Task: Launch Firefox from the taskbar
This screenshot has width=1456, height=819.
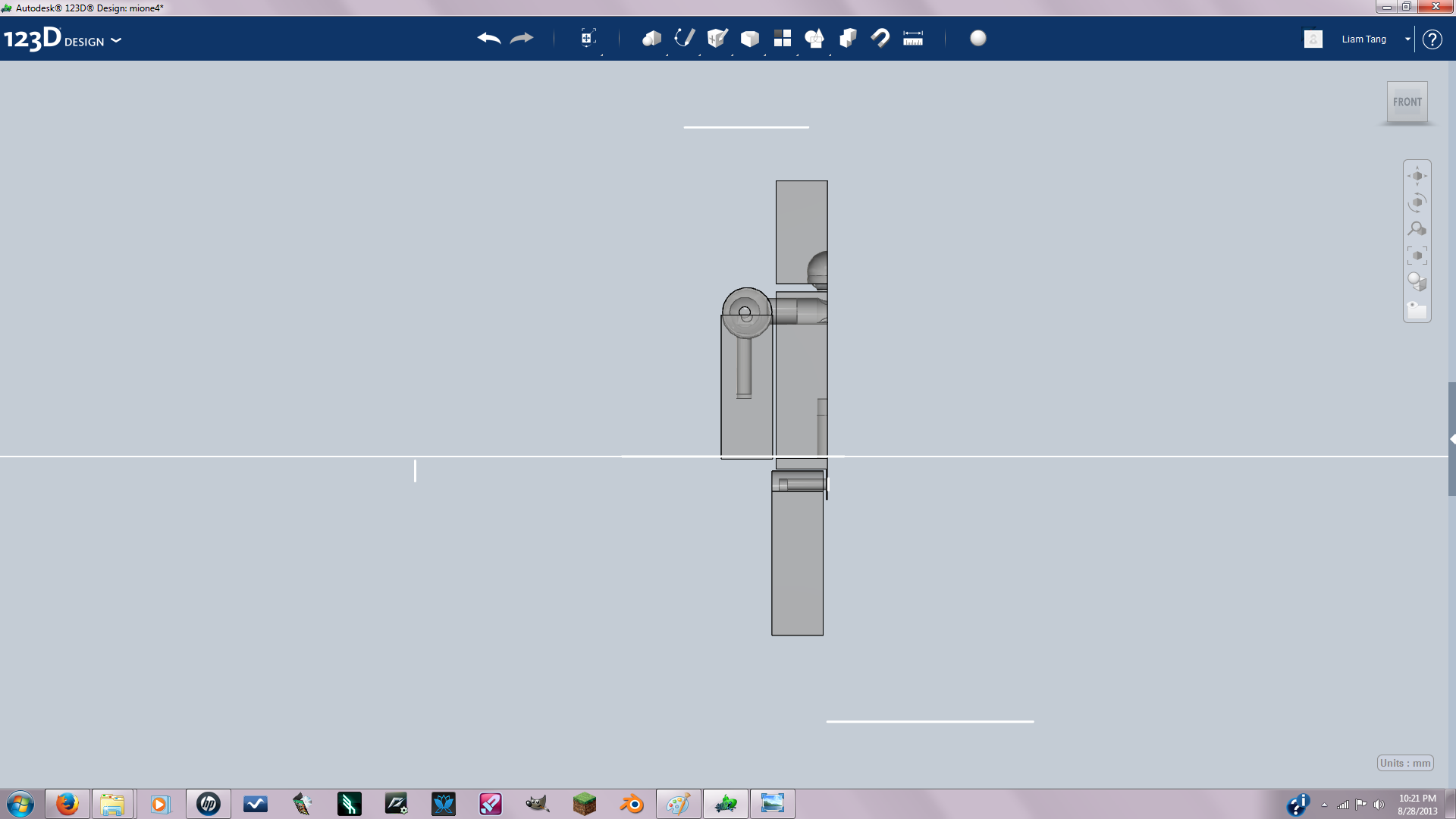Action: [67, 804]
